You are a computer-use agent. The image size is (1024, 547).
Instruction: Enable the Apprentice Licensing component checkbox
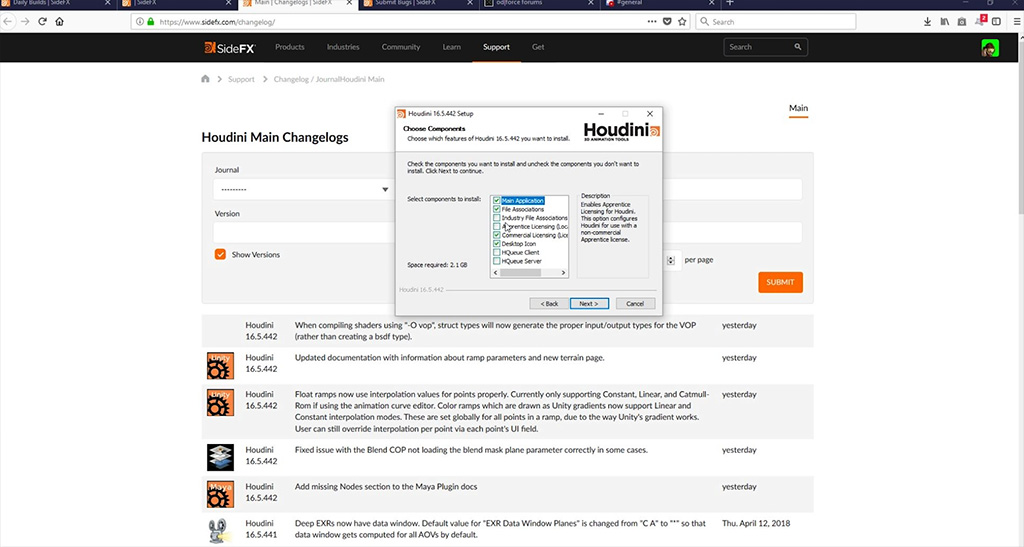(497, 226)
